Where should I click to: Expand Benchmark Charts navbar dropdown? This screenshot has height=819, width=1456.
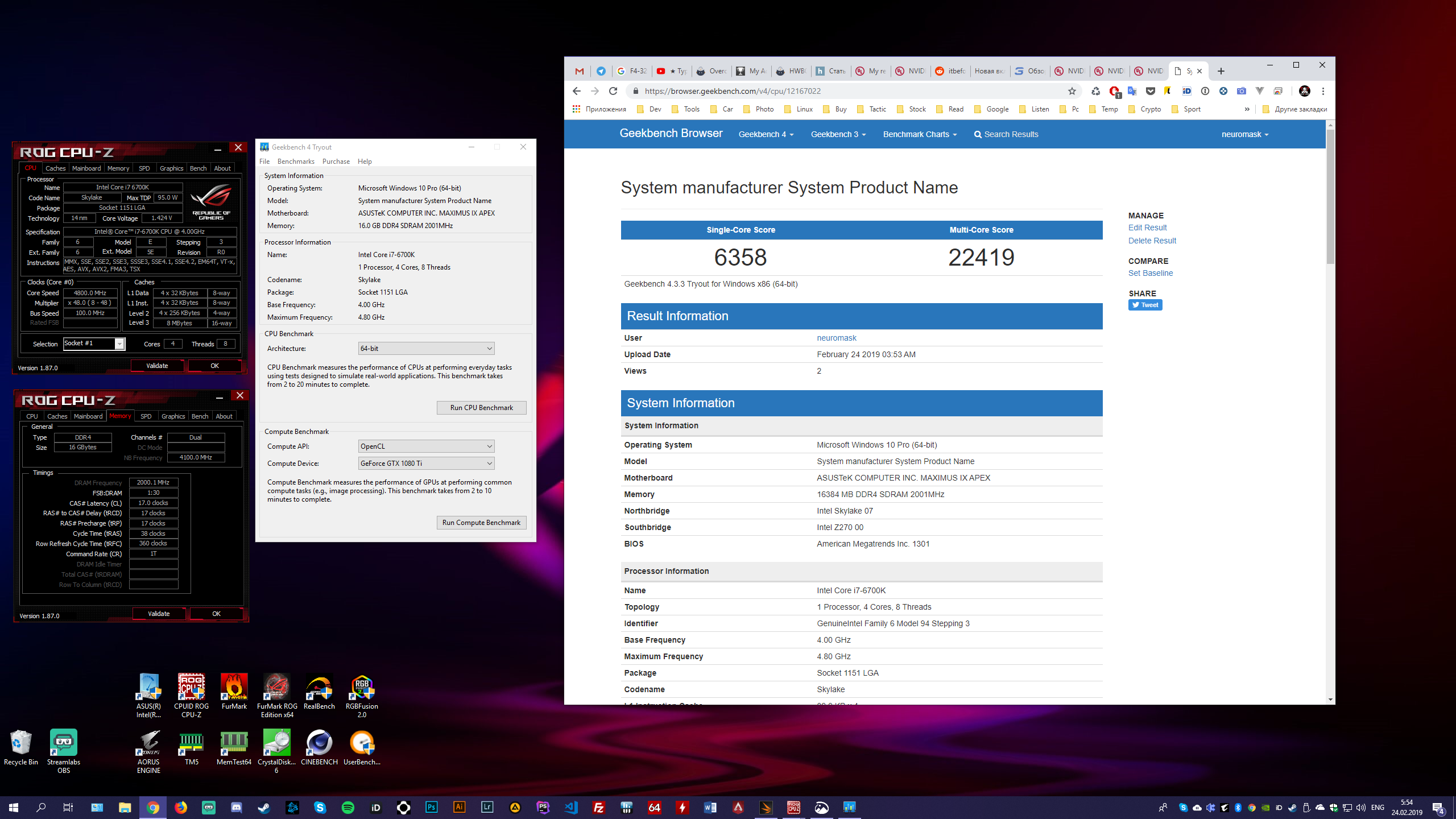[x=920, y=134]
